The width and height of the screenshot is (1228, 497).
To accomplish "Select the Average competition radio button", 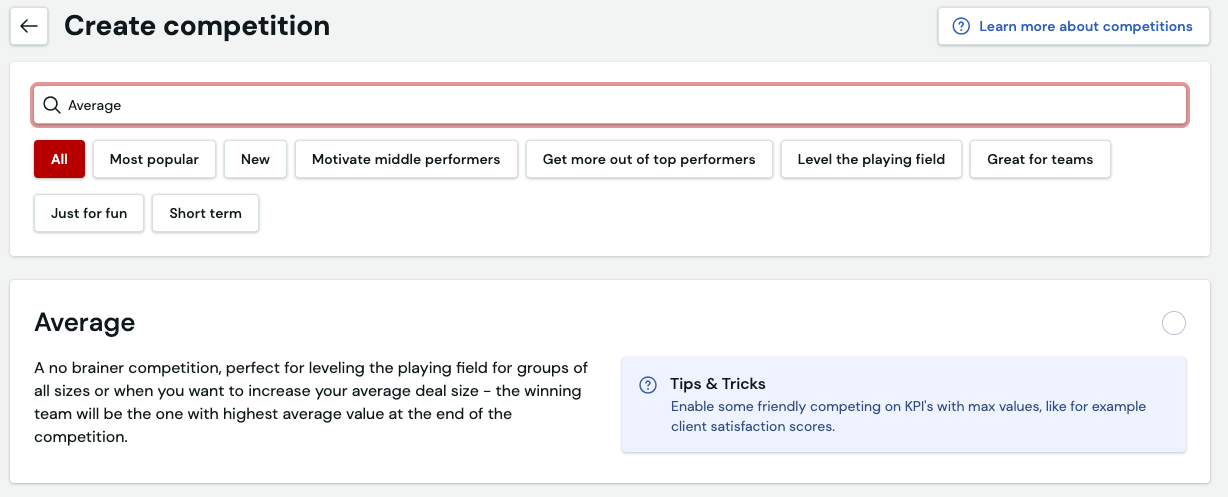I will tap(1174, 323).
